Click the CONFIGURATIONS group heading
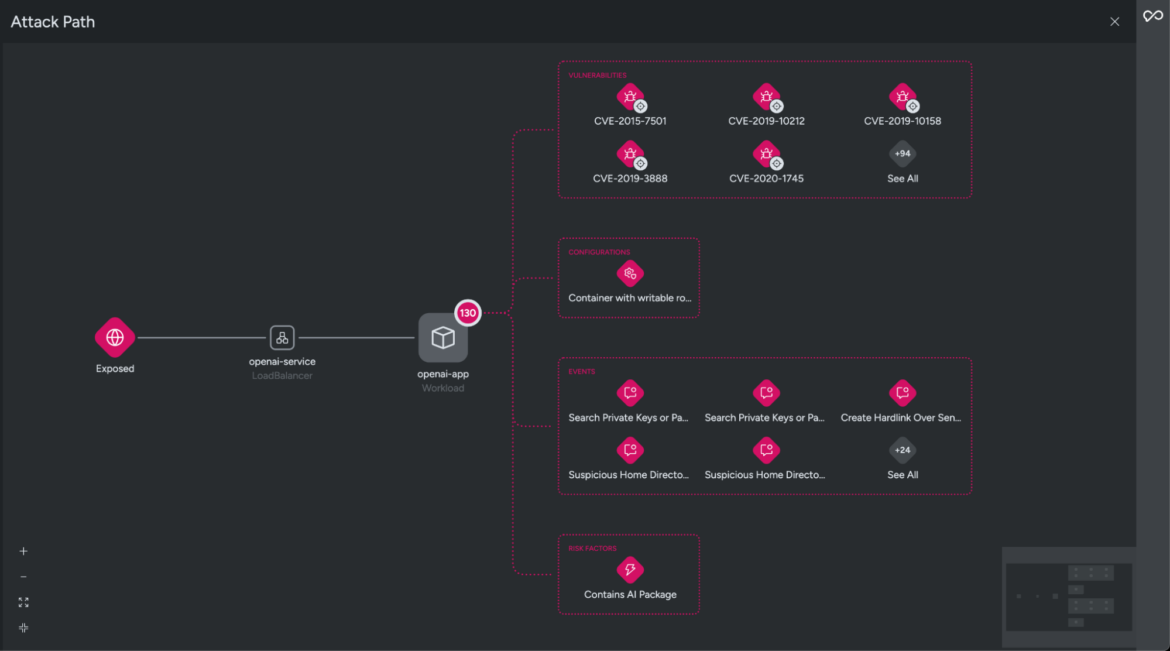 point(599,252)
